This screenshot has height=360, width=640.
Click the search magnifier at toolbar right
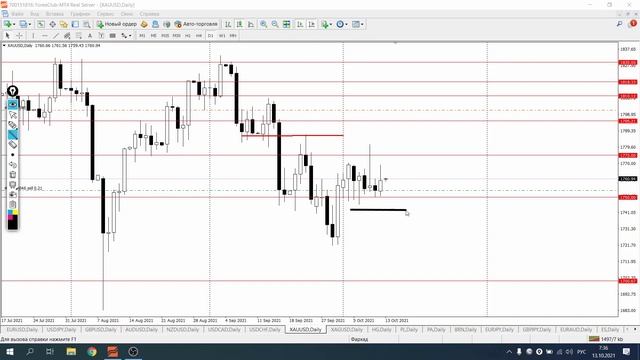tap(620, 24)
